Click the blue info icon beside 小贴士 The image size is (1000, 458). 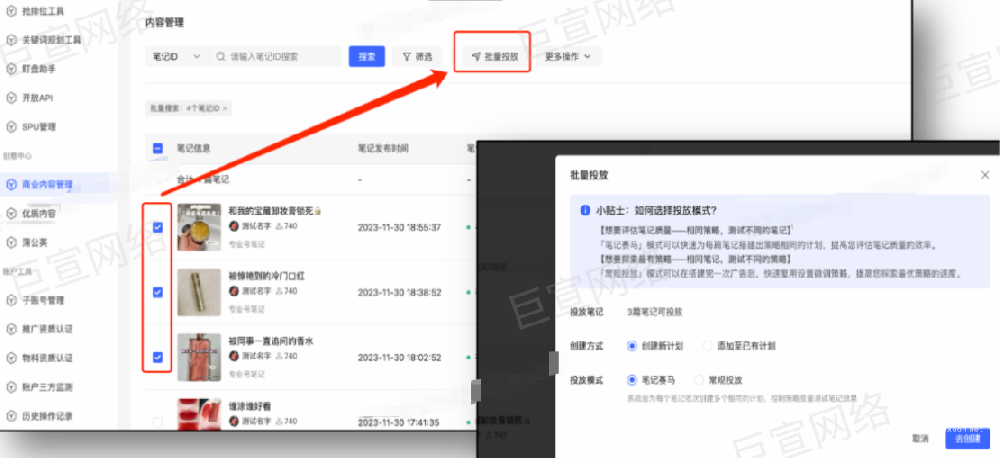click(x=584, y=211)
